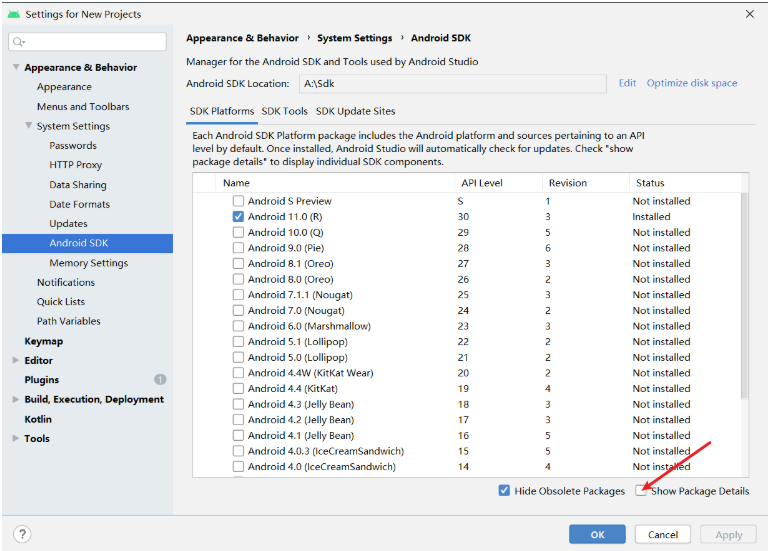Click the Android SDK Location field
Viewport: 771px width, 551px height.
(x=452, y=84)
